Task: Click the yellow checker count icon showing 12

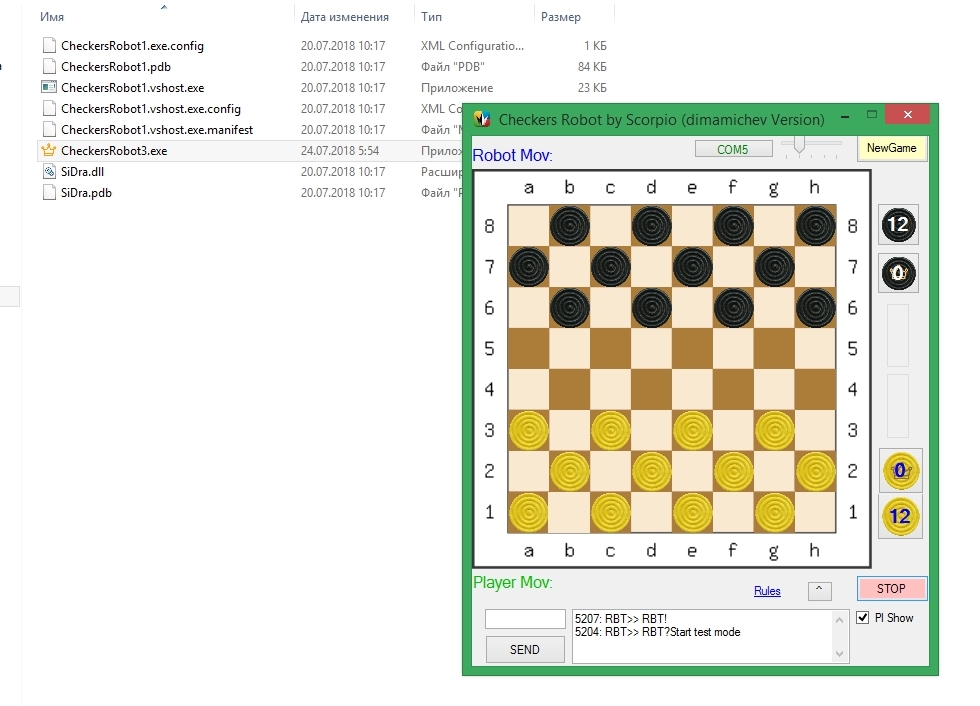Action: click(899, 517)
